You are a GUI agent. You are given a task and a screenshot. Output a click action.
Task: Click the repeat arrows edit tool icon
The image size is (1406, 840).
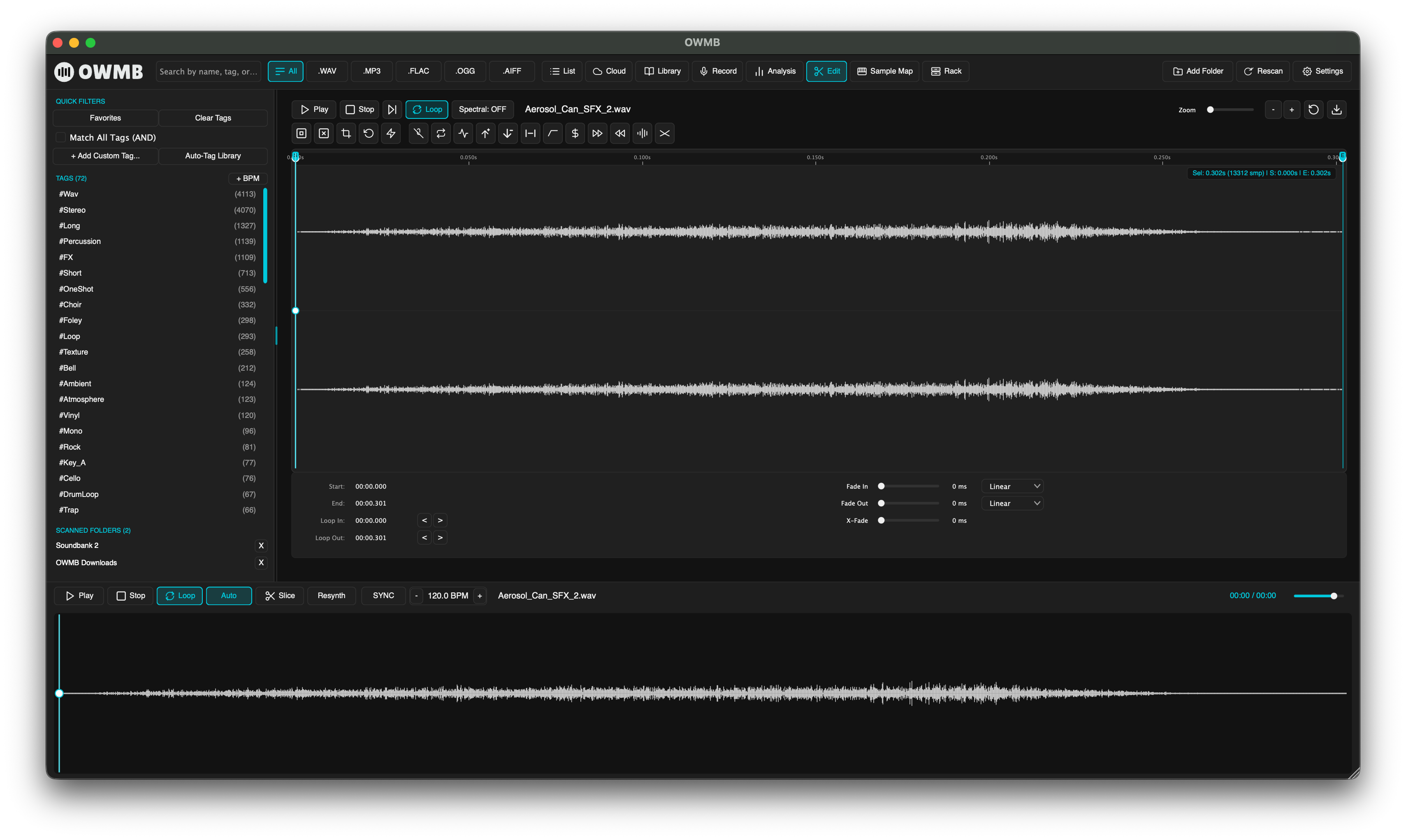tap(441, 134)
